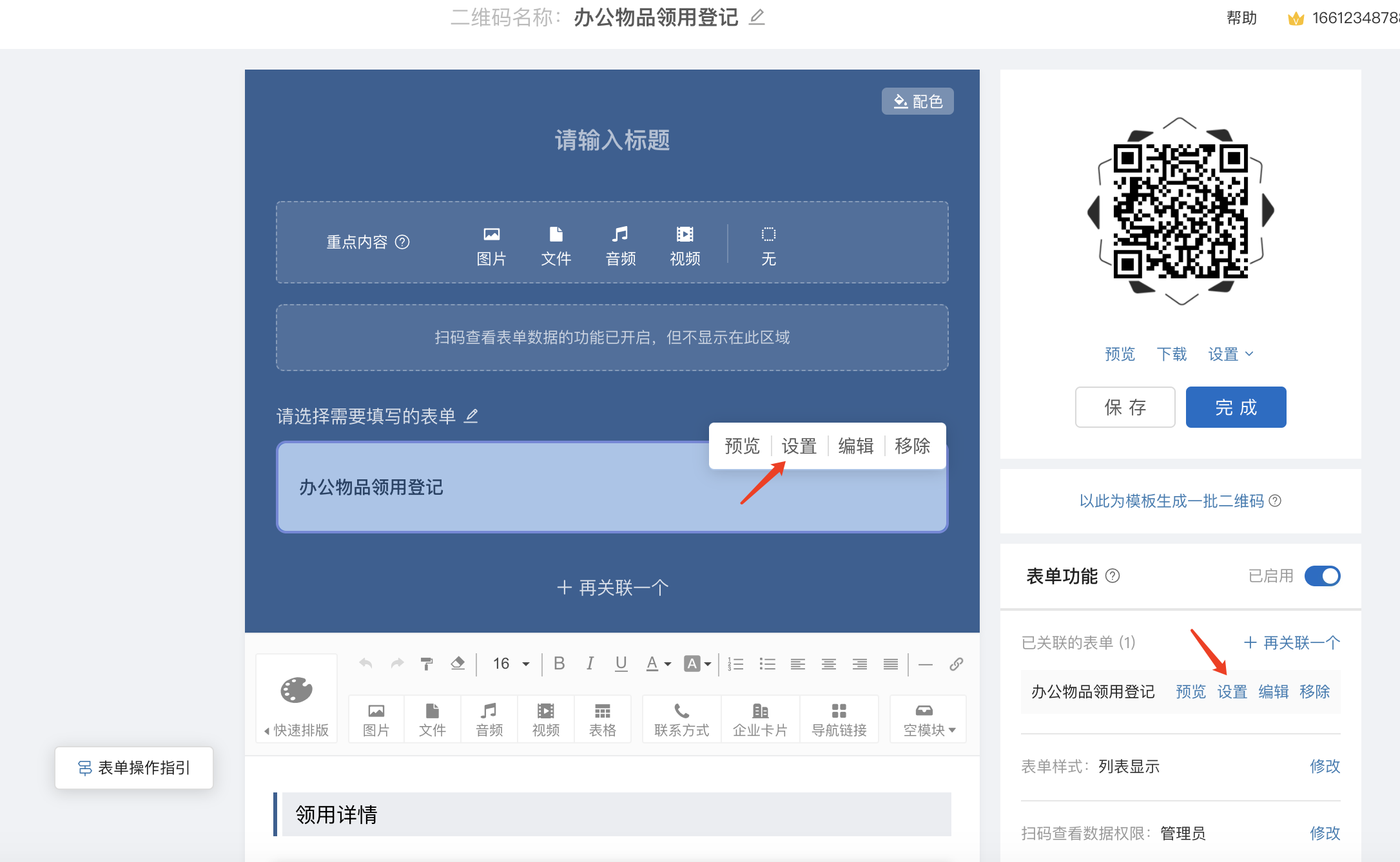Add an enterprise card via 企业卡片 icon

coord(761,718)
